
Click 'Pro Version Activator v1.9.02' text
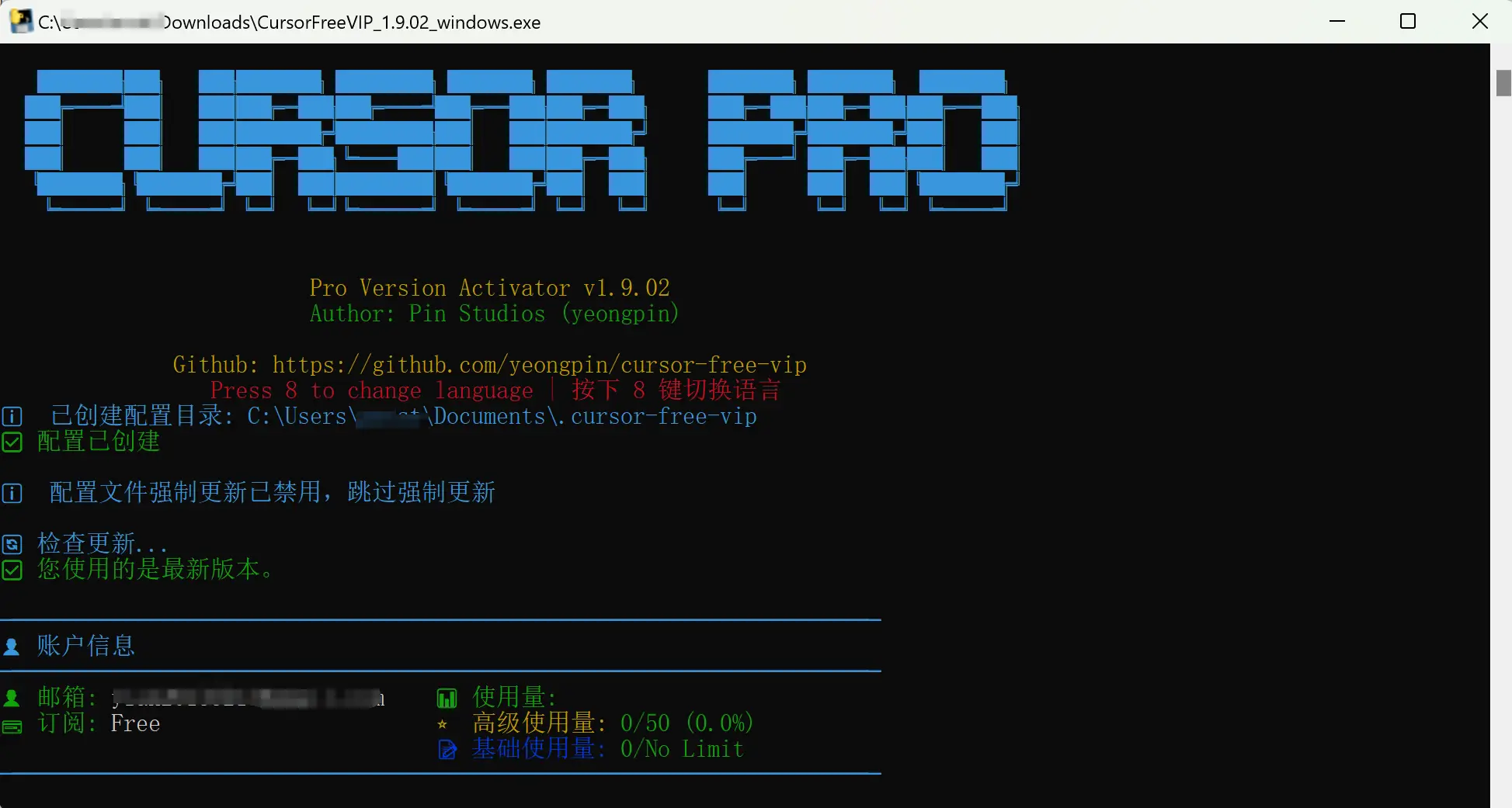click(x=489, y=288)
